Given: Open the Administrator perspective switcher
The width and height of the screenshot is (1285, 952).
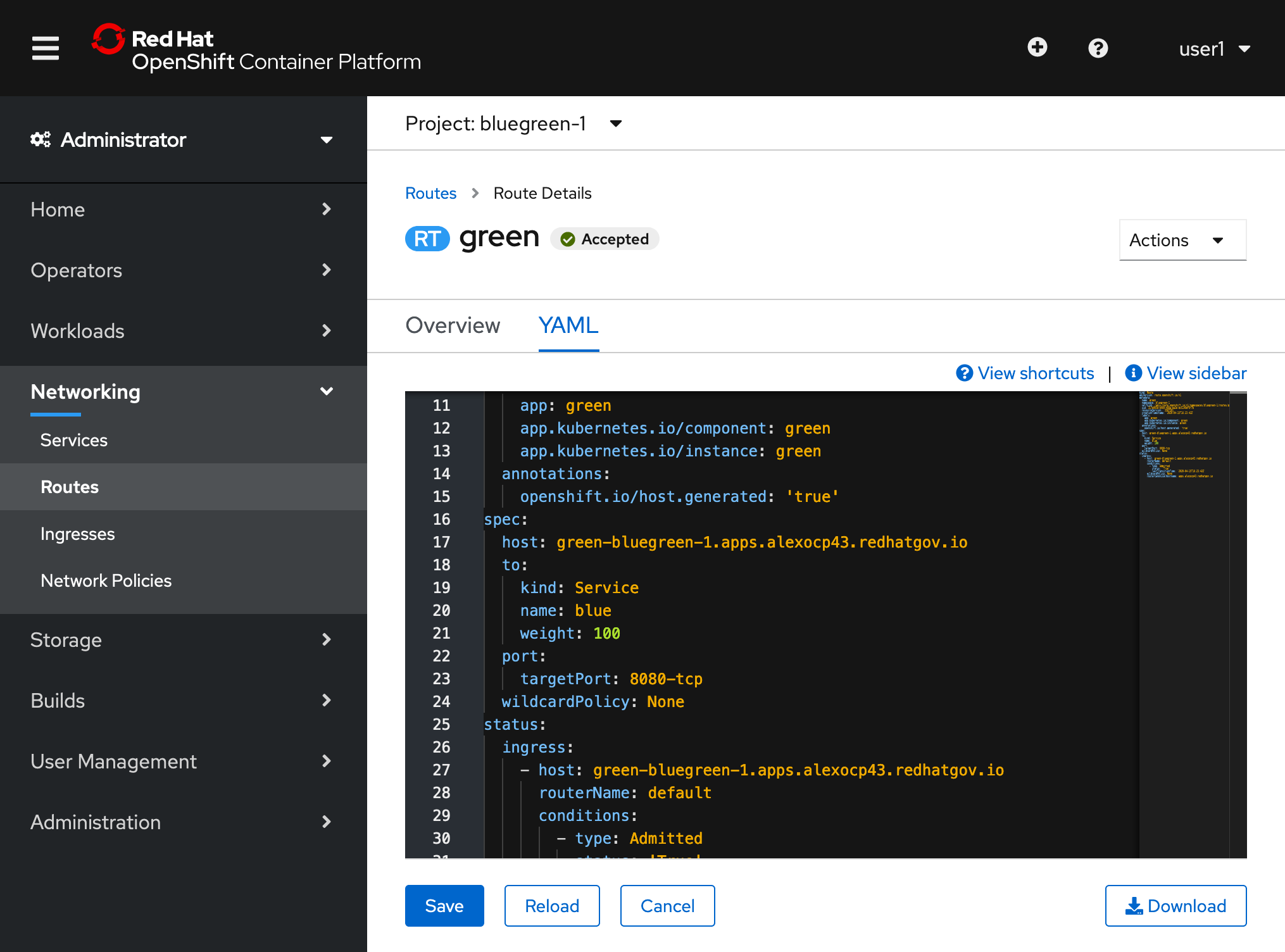Looking at the screenshot, I should click(184, 140).
